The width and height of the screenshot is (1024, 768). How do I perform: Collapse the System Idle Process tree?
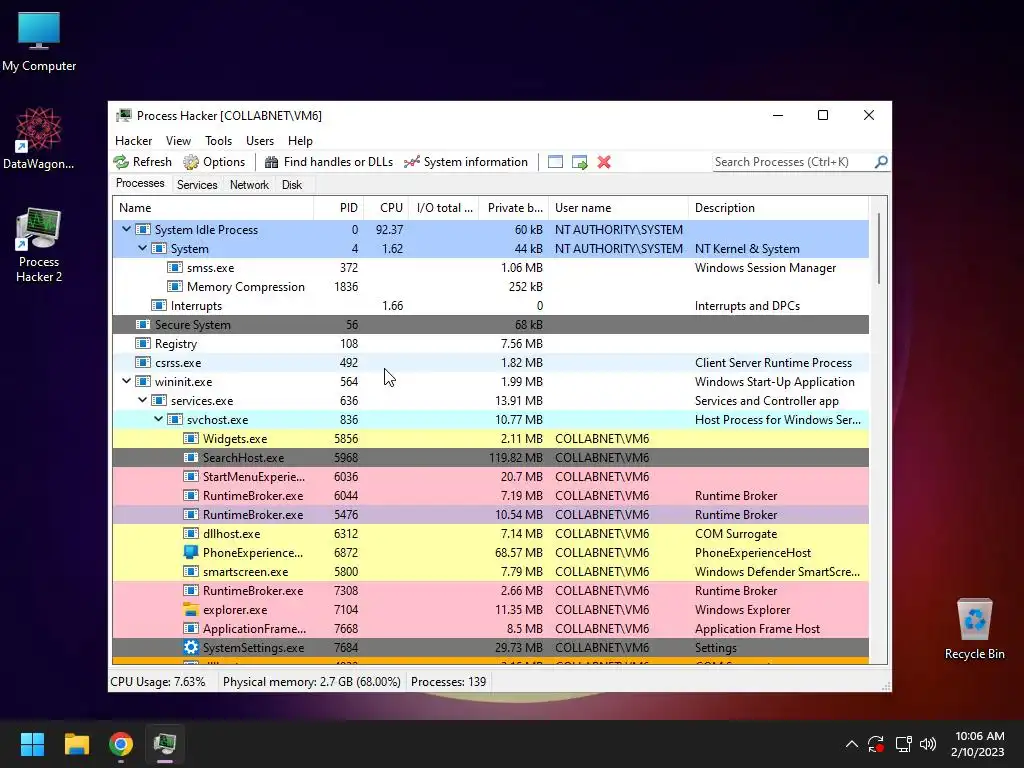pyautogui.click(x=127, y=229)
